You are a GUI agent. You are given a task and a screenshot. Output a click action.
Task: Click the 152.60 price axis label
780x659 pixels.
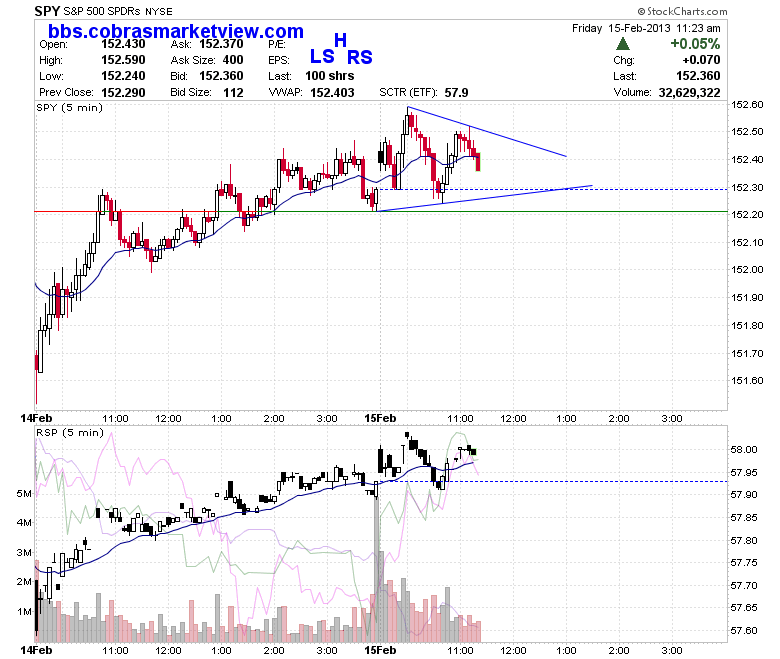pos(747,104)
